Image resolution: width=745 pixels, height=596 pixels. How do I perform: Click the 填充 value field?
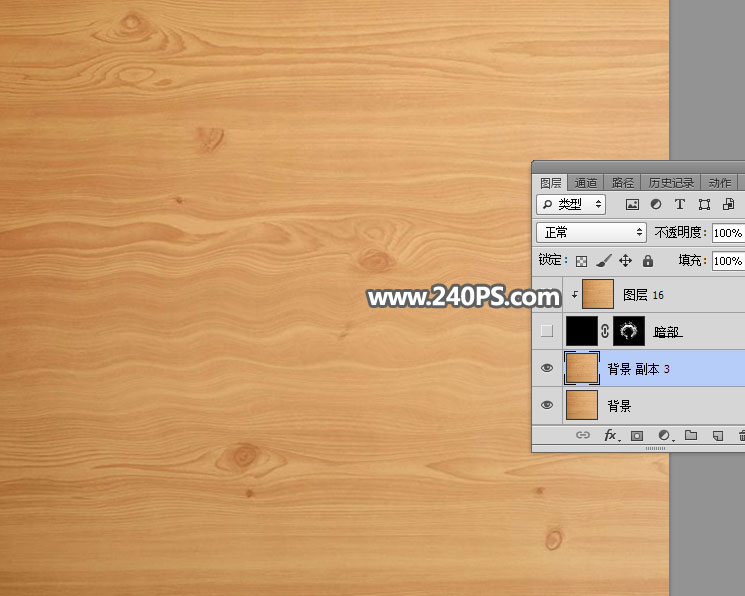tap(728, 261)
